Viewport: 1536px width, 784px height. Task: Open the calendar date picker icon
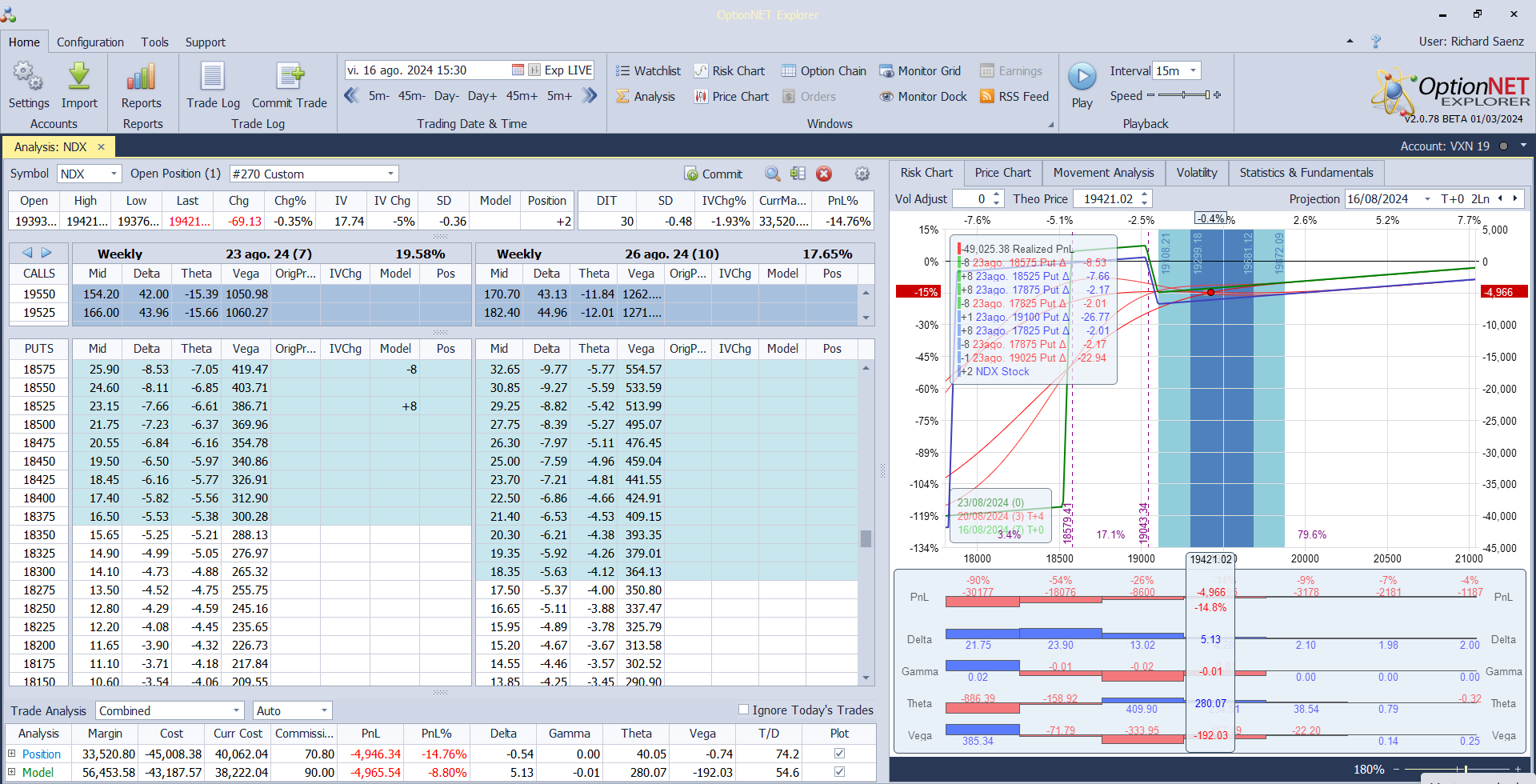click(x=518, y=70)
